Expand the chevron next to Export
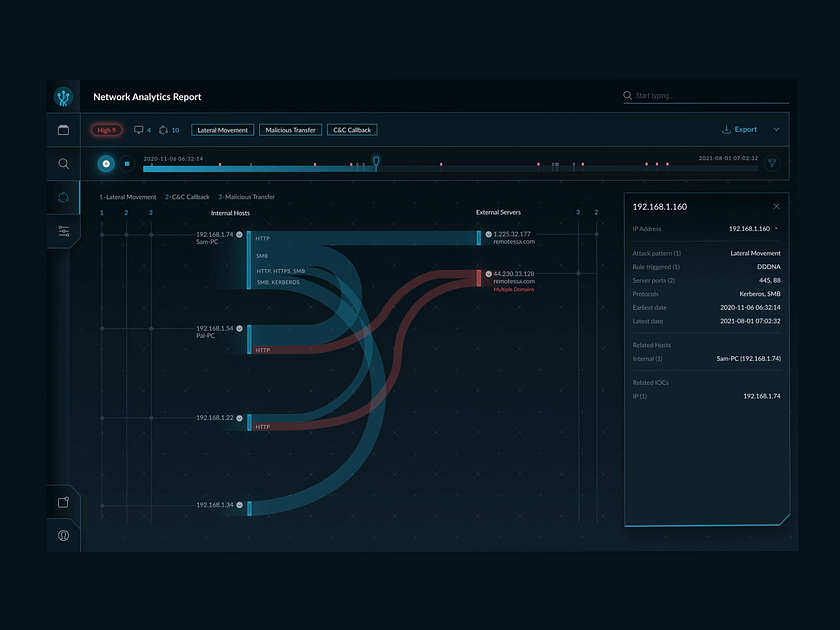This screenshot has width=840, height=630. coord(776,129)
